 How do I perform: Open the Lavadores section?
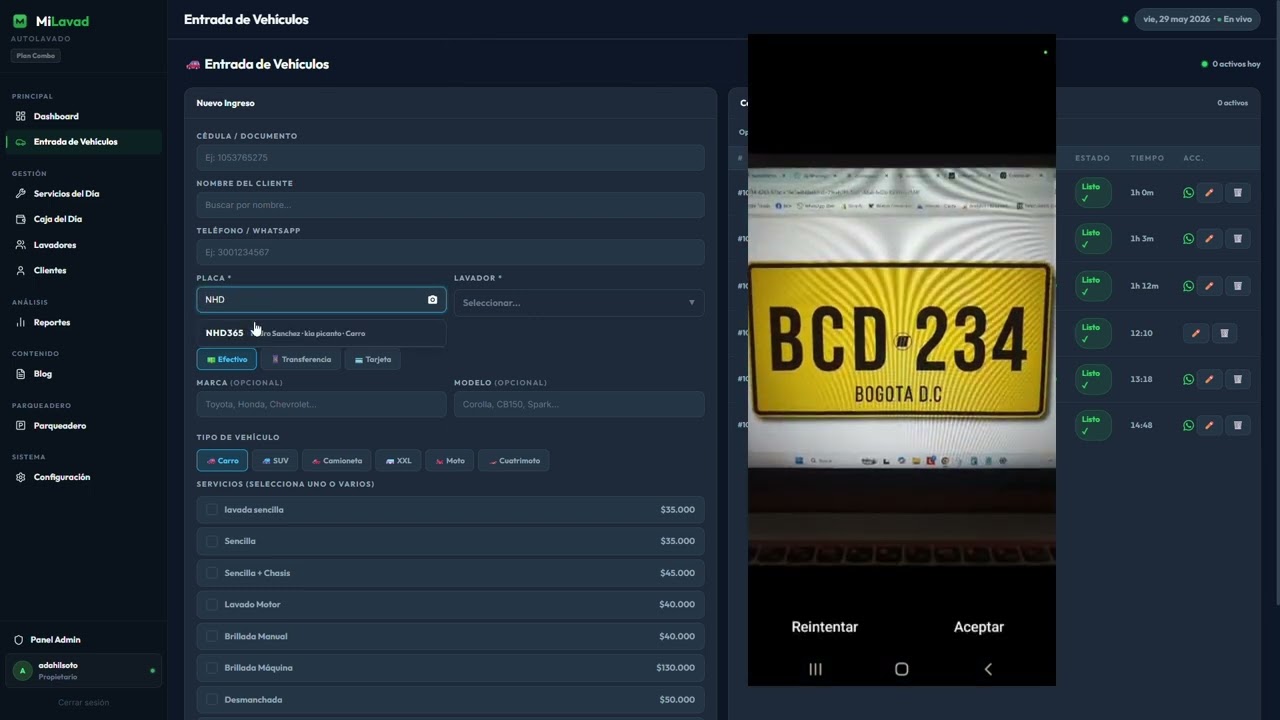[84, 245]
